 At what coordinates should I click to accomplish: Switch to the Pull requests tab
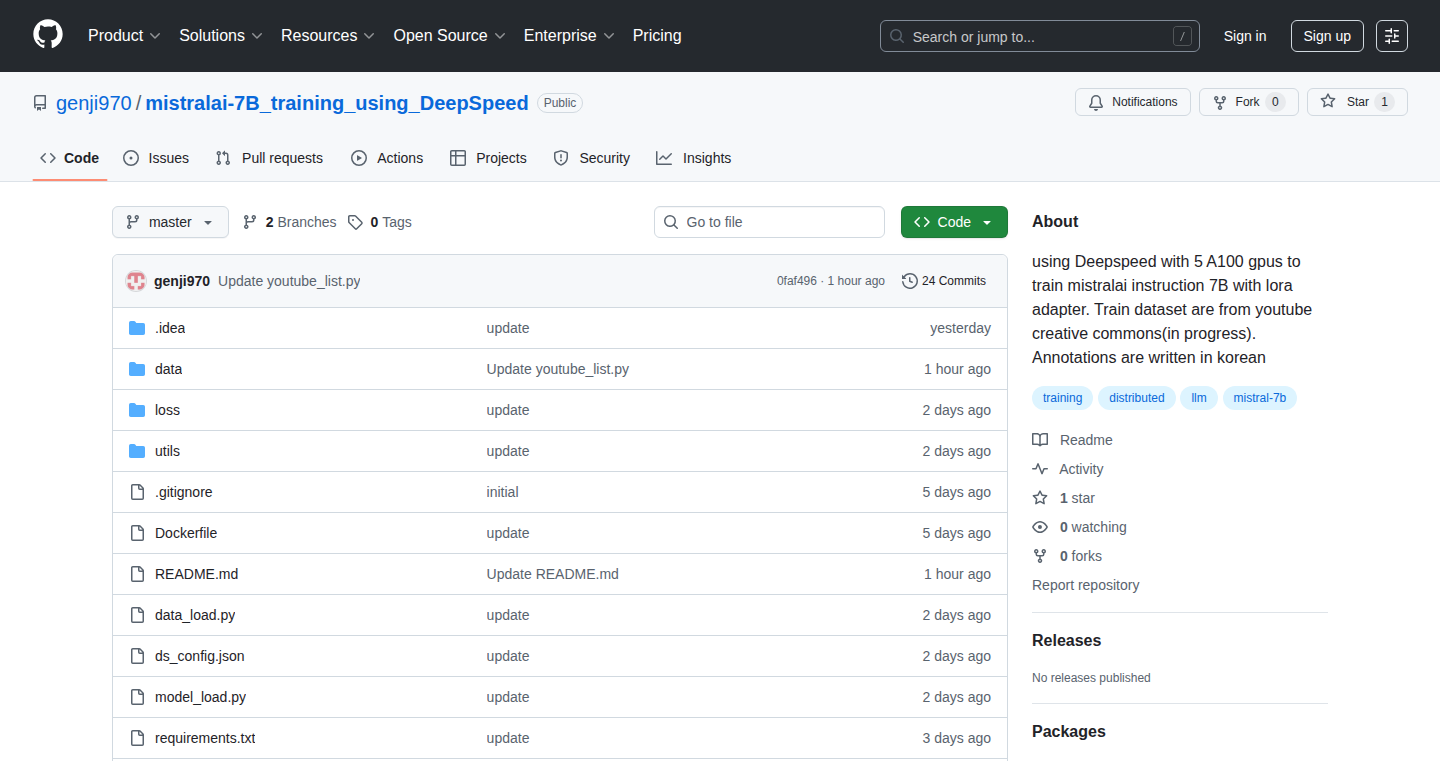269,158
